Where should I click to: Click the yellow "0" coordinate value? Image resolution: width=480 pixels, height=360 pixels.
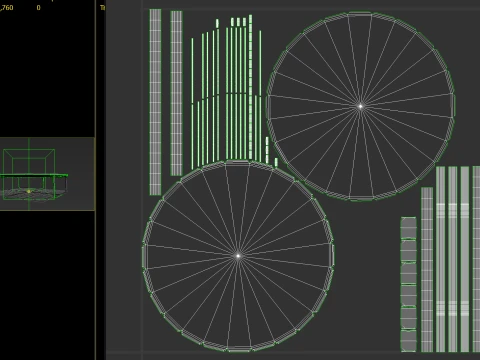(x=38, y=8)
